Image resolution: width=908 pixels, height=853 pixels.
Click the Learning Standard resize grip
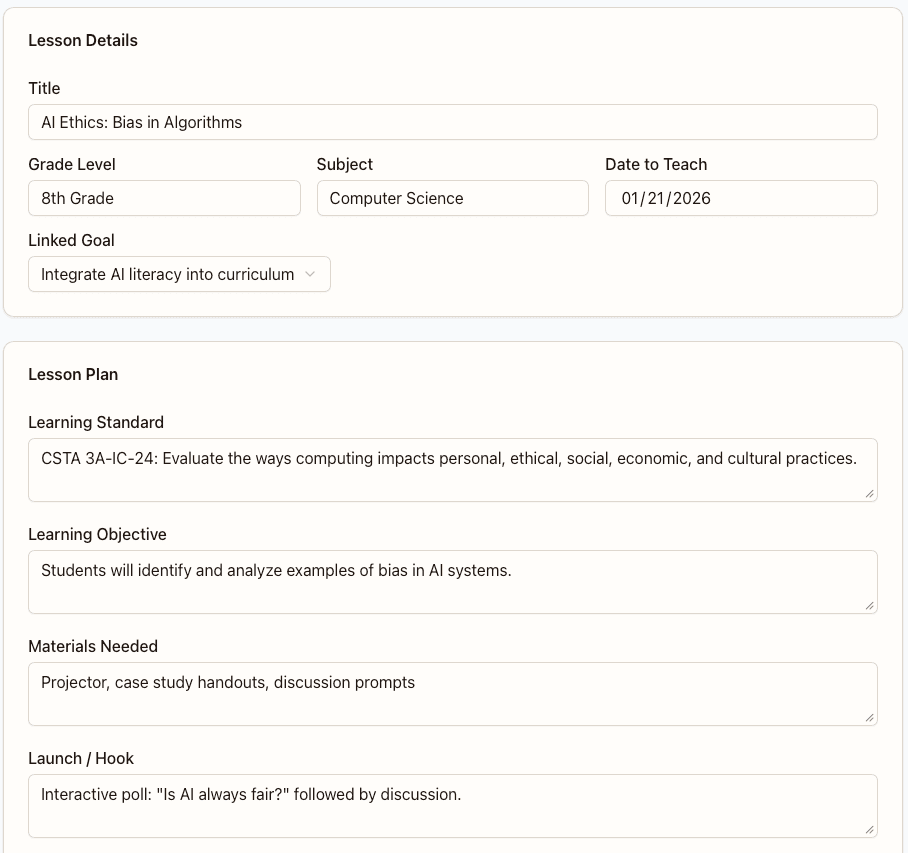869,494
